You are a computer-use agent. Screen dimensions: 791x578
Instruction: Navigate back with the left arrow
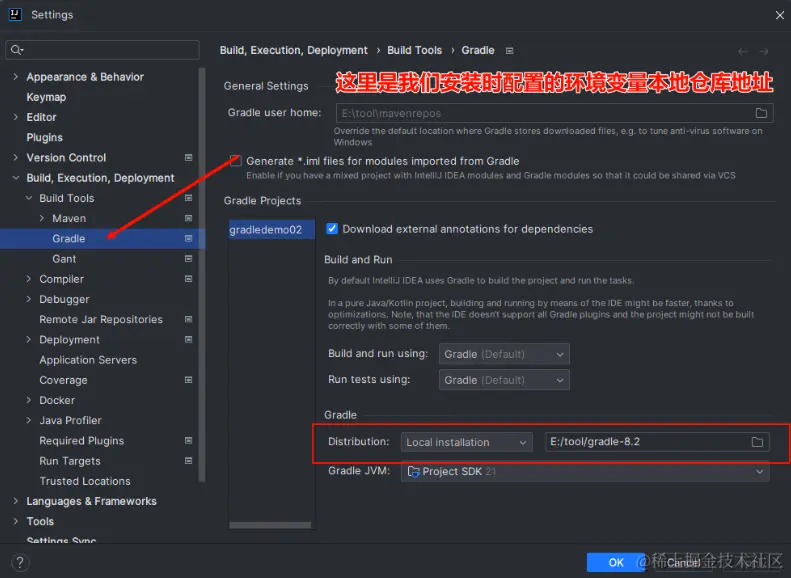pyautogui.click(x=743, y=51)
